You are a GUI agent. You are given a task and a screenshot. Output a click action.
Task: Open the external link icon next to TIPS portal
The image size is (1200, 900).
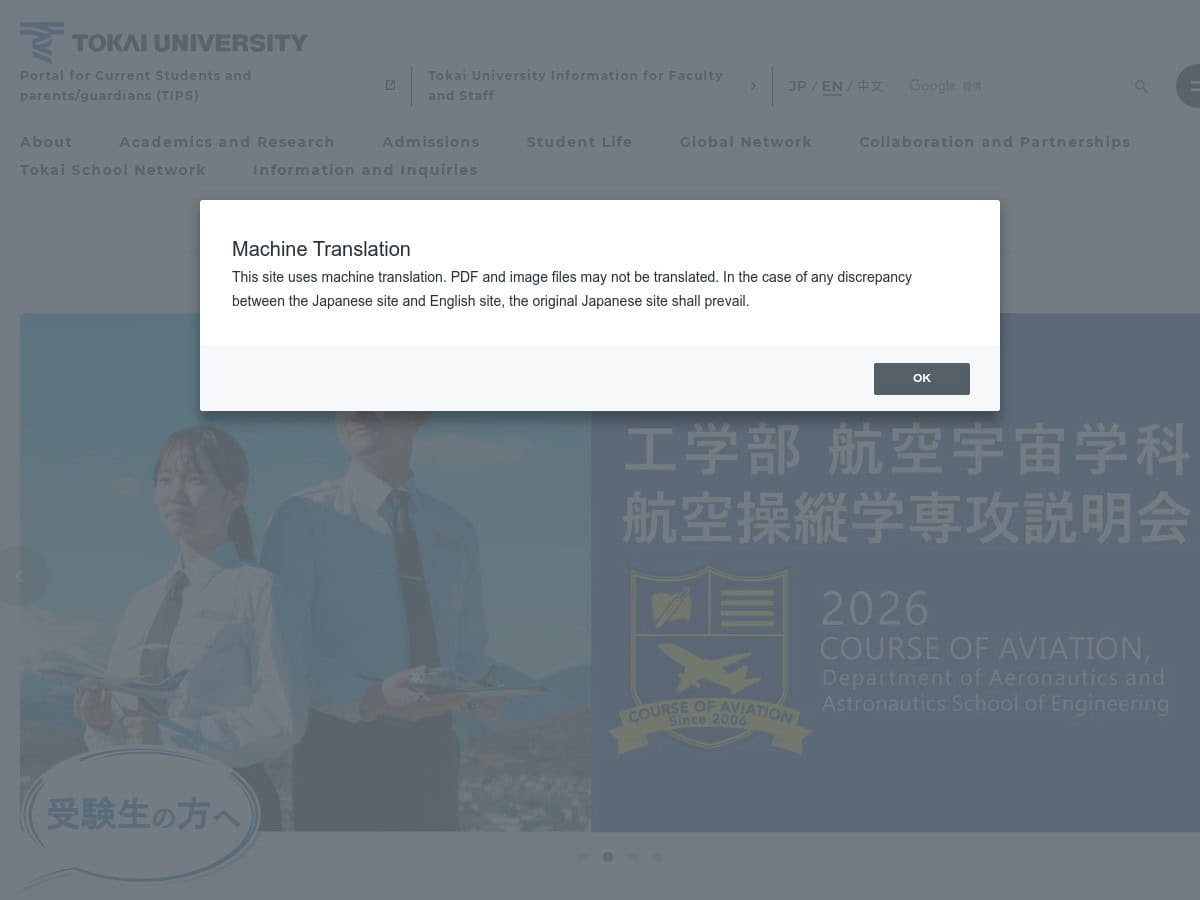click(x=390, y=85)
